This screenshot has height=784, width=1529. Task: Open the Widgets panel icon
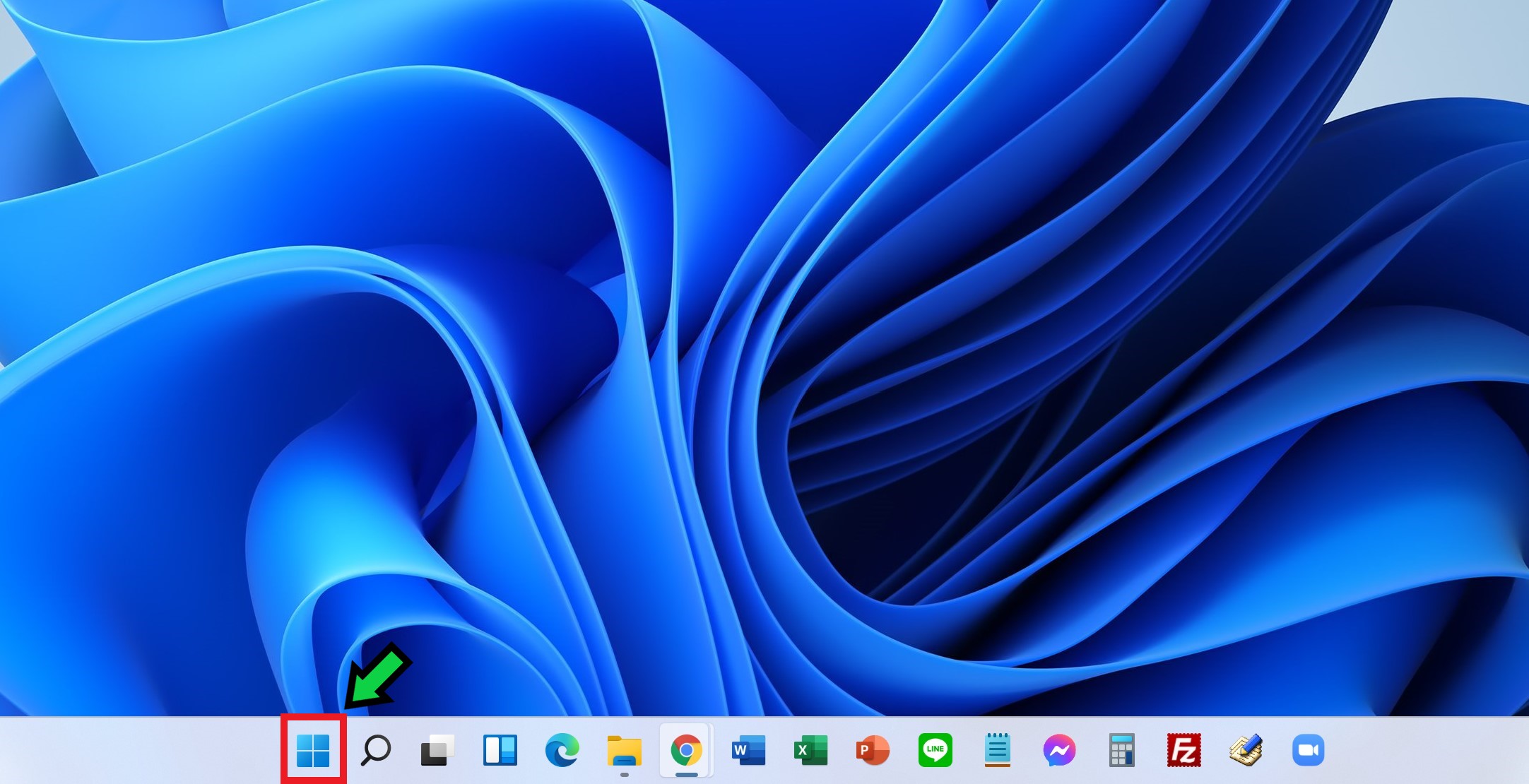click(x=500, y=750)
